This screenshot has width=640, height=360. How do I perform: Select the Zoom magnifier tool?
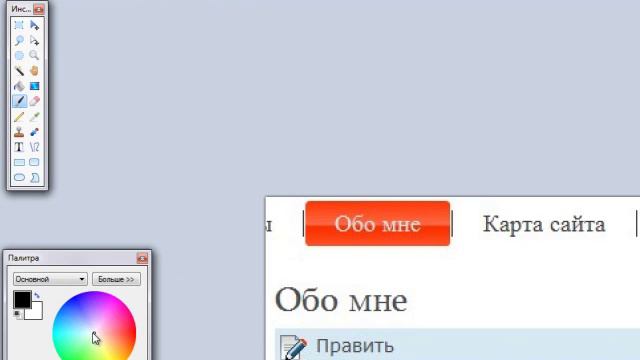tap(35, 56)
